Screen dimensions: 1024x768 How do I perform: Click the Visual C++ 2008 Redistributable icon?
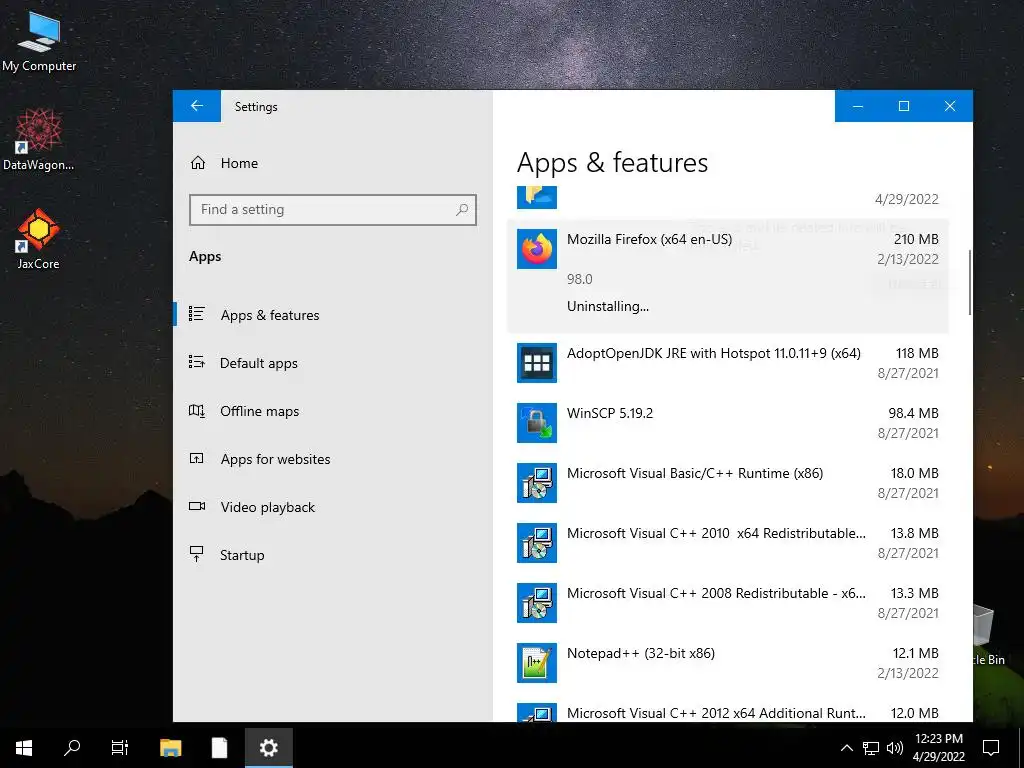[537, 603]
